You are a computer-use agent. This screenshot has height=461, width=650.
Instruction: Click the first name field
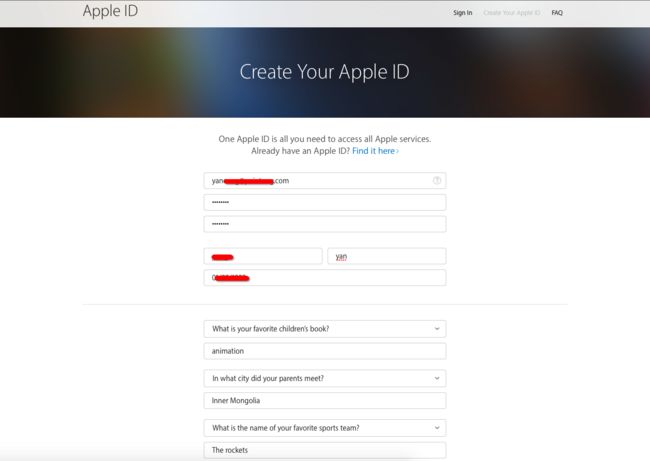click(263, 256)
